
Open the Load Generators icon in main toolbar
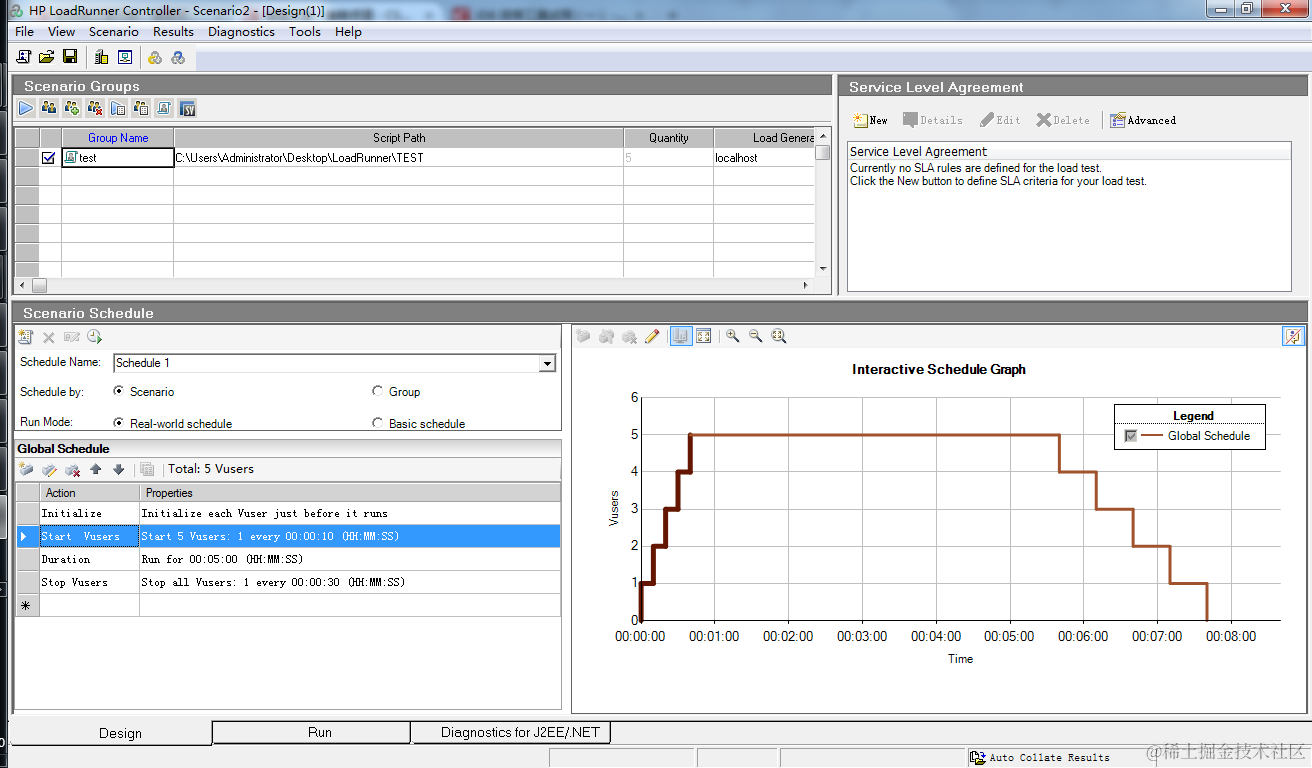101,57
